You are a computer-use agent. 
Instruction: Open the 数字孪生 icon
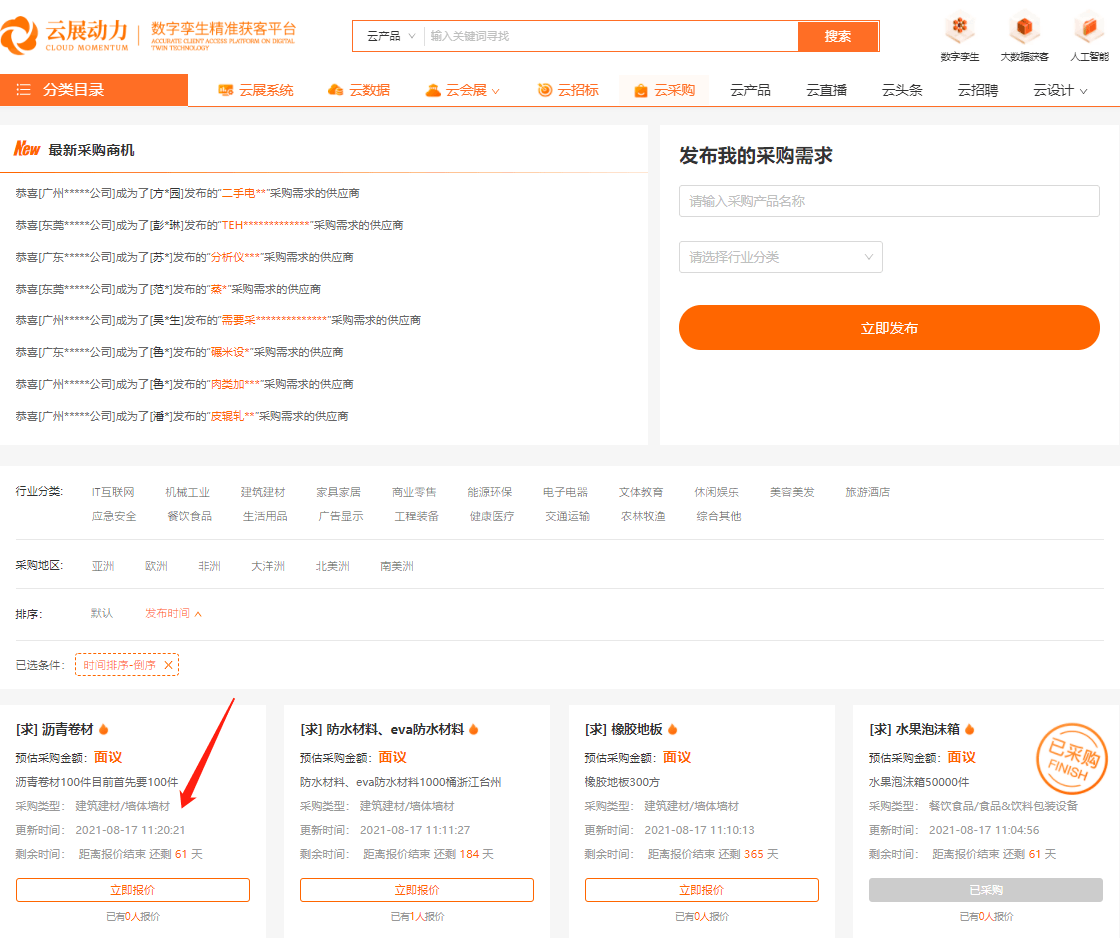pyautogui.click(x=960, y=27)
